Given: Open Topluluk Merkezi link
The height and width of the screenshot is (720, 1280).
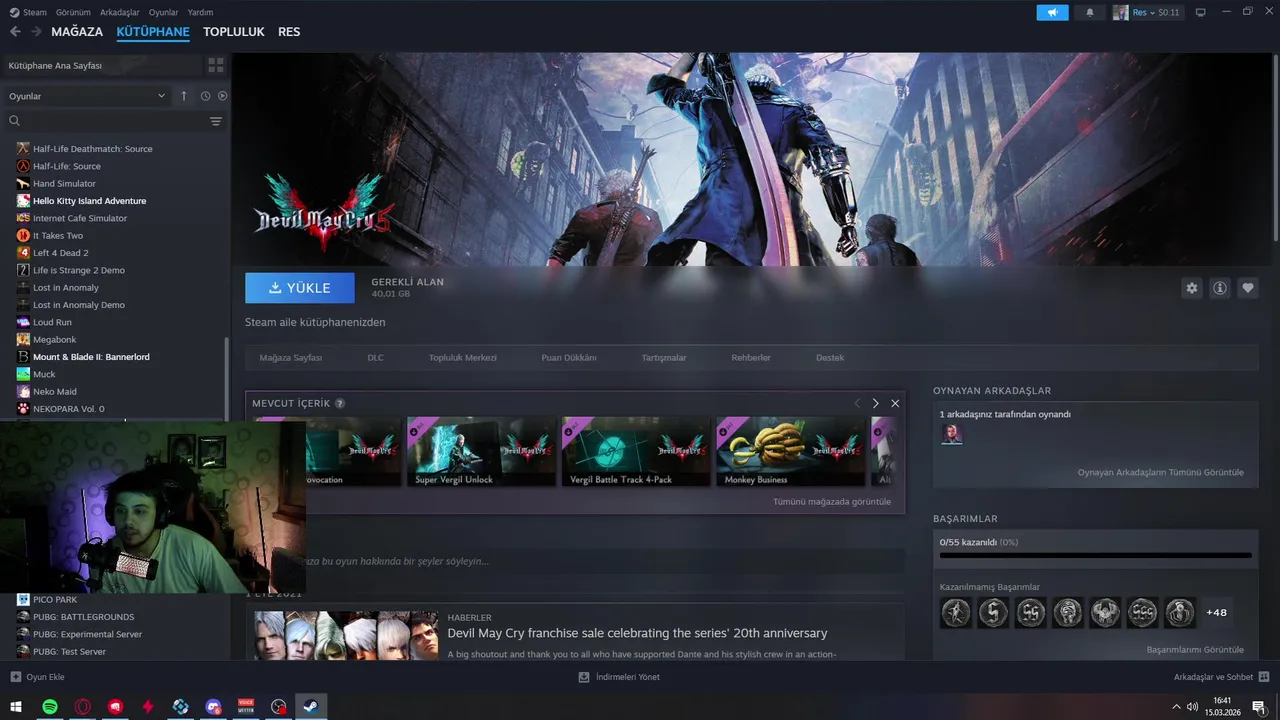Looking at the screenshot, I should [463, 358].
